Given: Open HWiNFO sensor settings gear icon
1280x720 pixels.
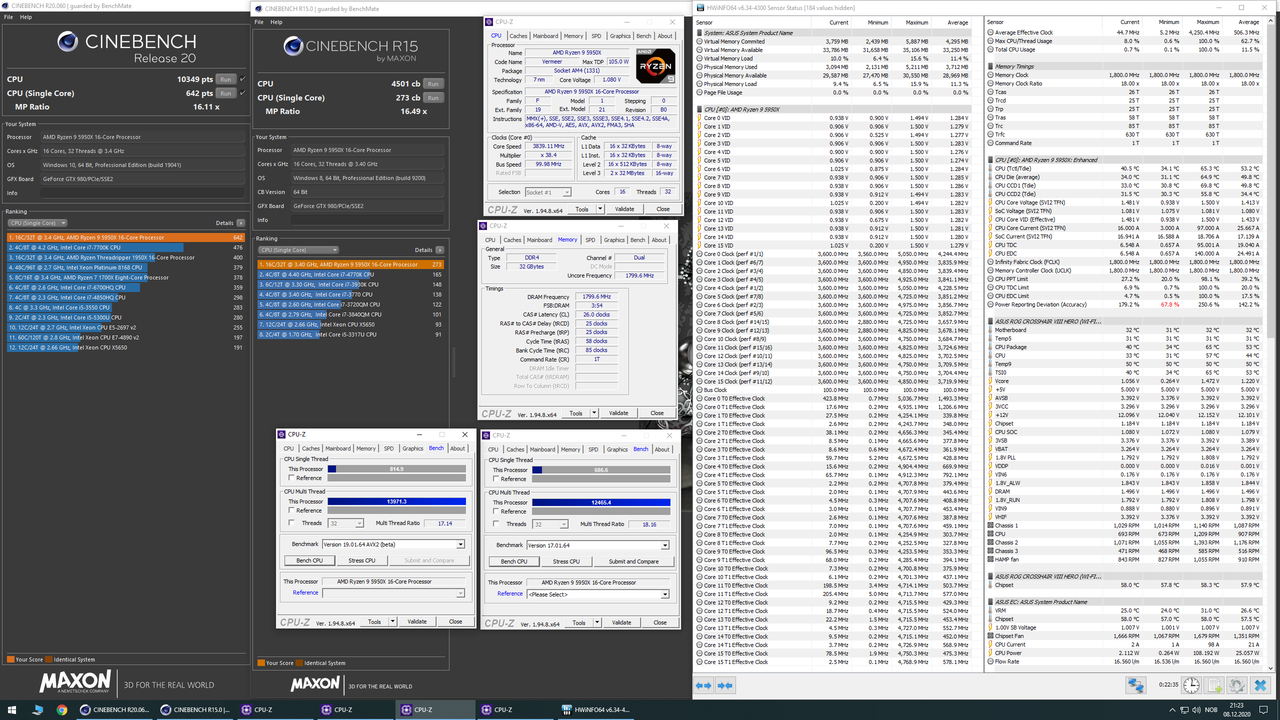Looking at the screenshot, I should click(1238, 685).
